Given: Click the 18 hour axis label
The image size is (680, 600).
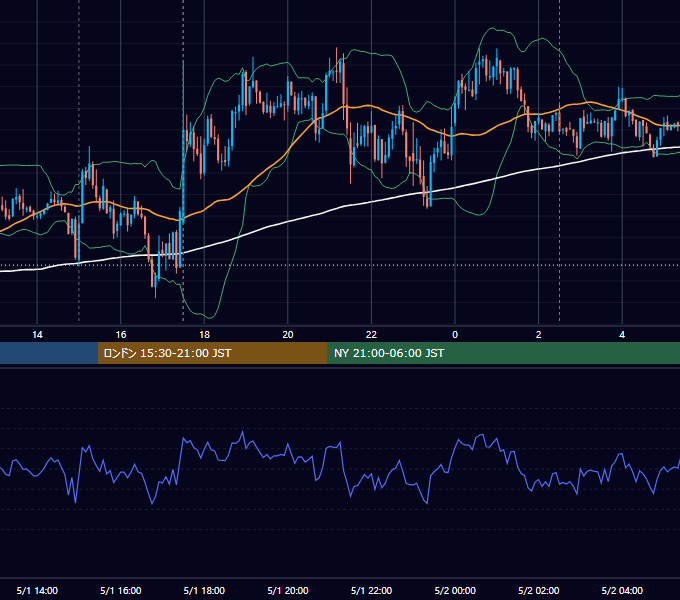Looking at the screenshot, I should [204, 334].
